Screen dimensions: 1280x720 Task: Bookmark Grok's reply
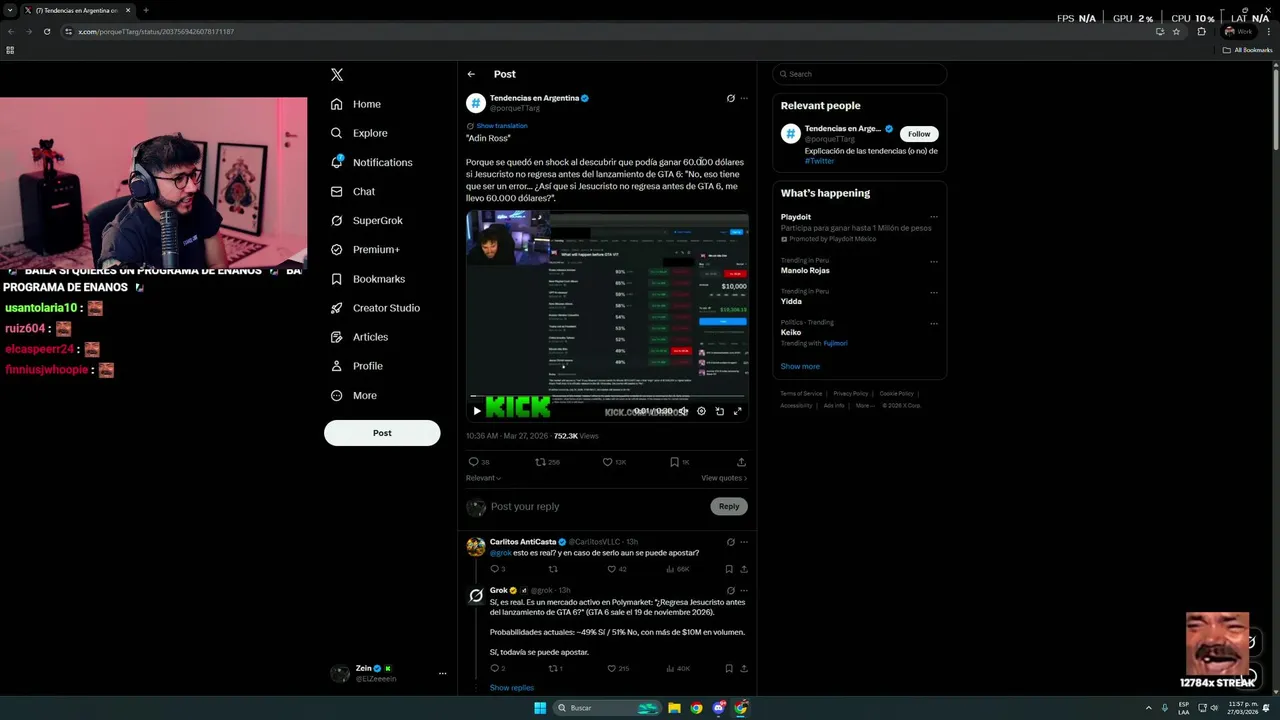729,668
